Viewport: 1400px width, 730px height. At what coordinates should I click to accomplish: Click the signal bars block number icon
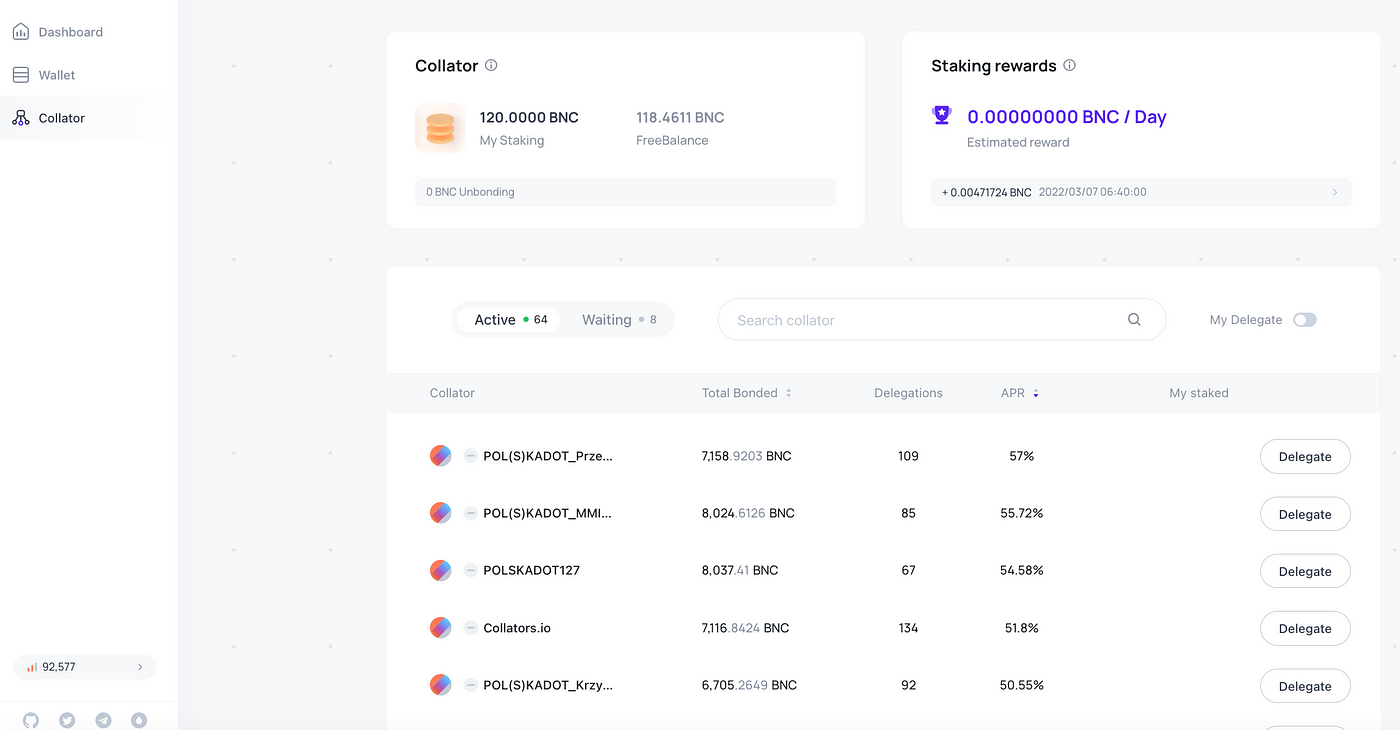coord(32,667)
